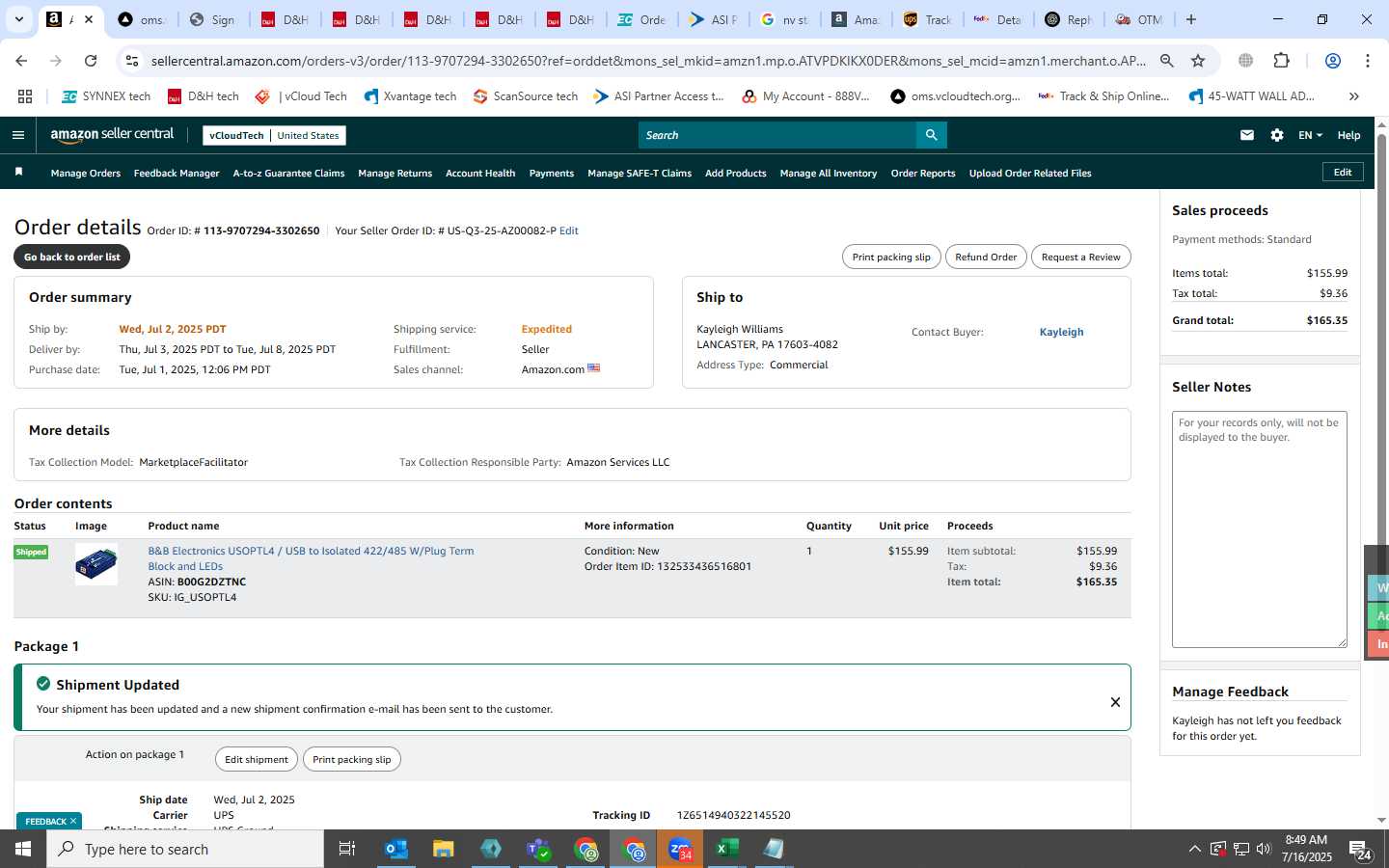The image size is (1389, 868).
Task: Open the messages envelope icon
Action: [x=1247, y=135]
